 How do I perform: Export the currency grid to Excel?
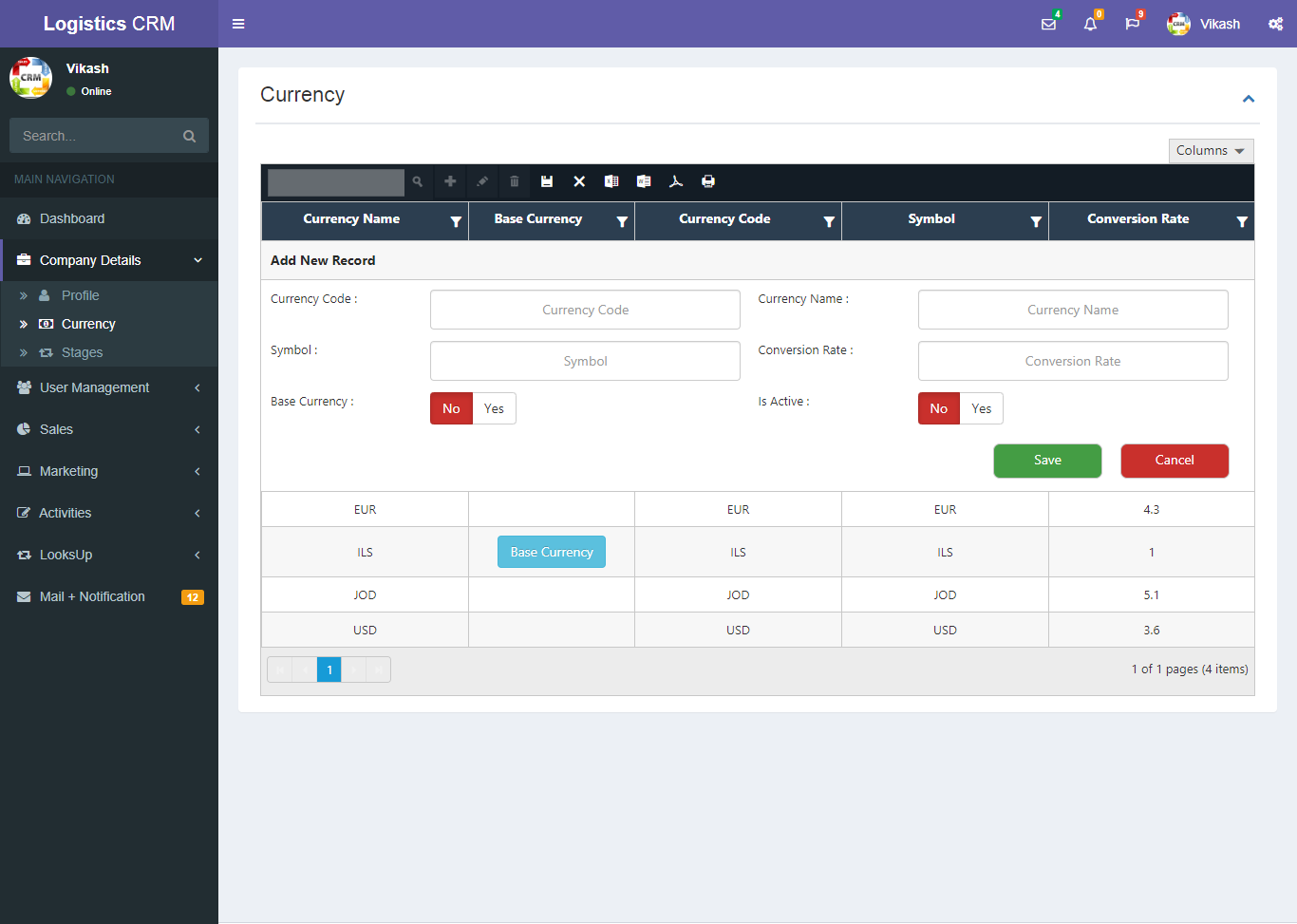tap(611, 181)
